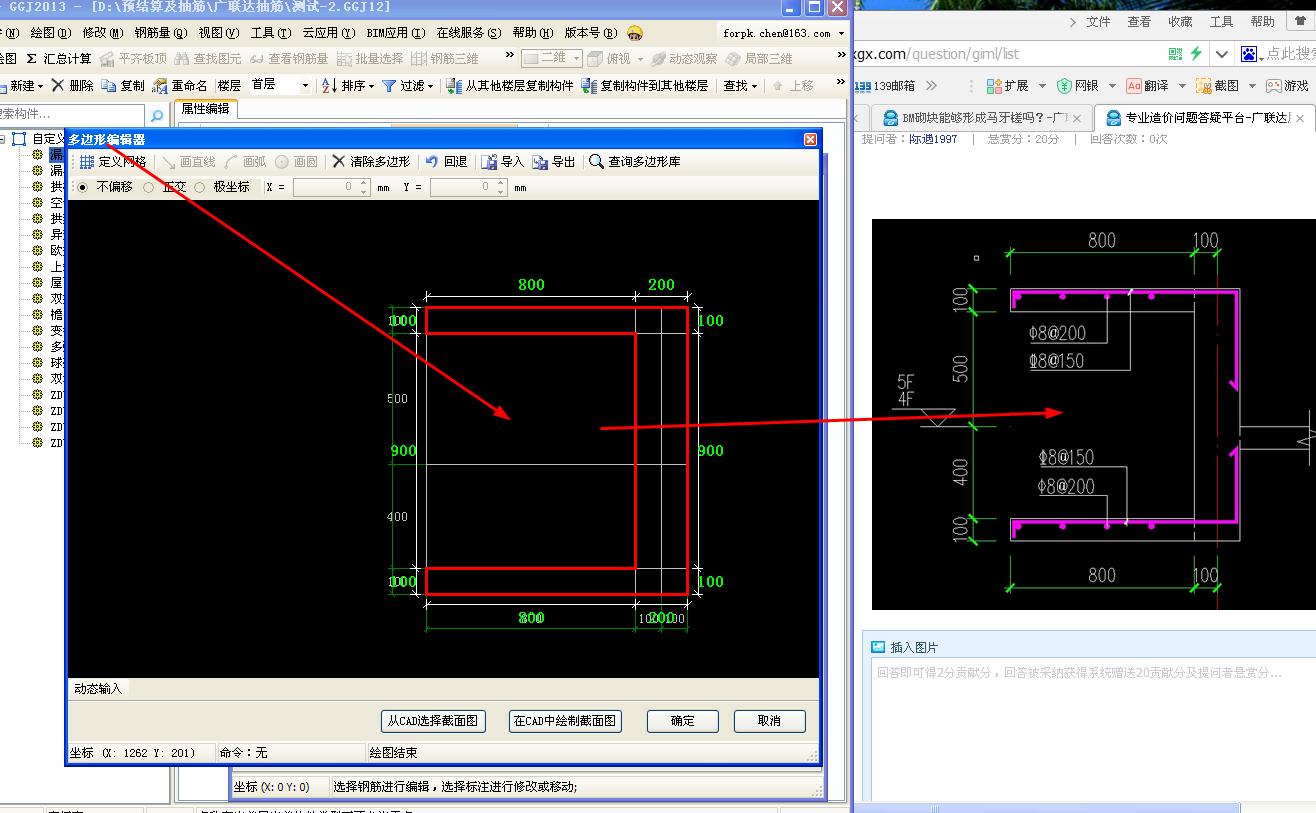Viewport: 1316px width, 813px height.
Task: Click the 复制 copy icon
Action: coord(109,86)
